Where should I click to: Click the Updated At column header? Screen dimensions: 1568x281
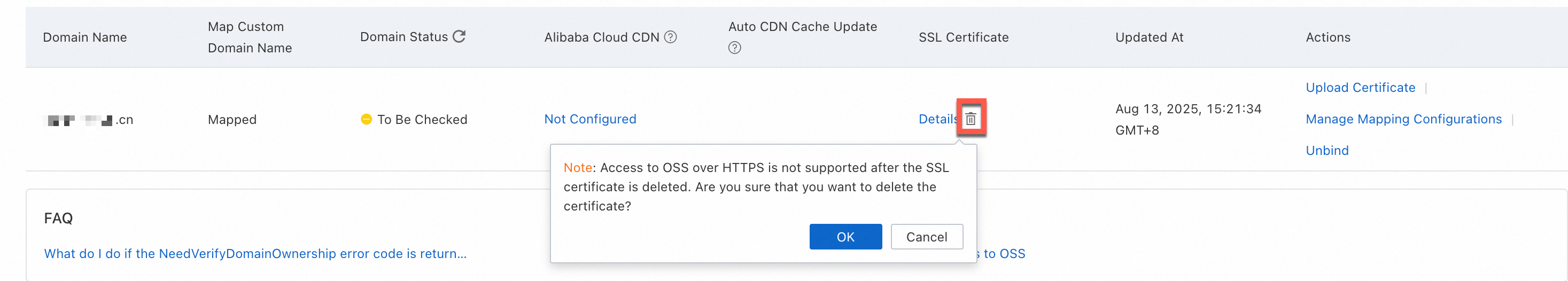(x=1148, y=37)
